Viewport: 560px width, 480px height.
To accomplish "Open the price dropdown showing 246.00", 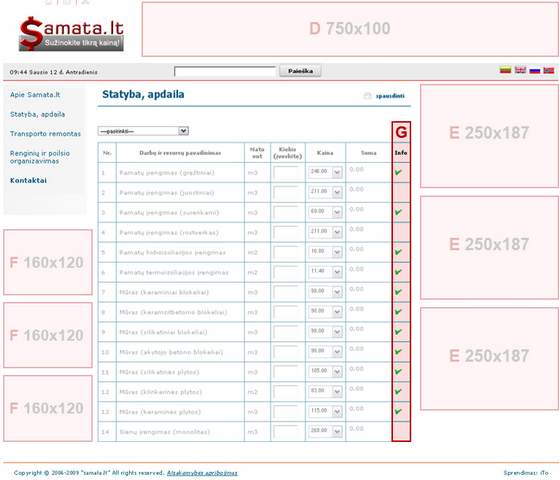I will click(325, 172).
